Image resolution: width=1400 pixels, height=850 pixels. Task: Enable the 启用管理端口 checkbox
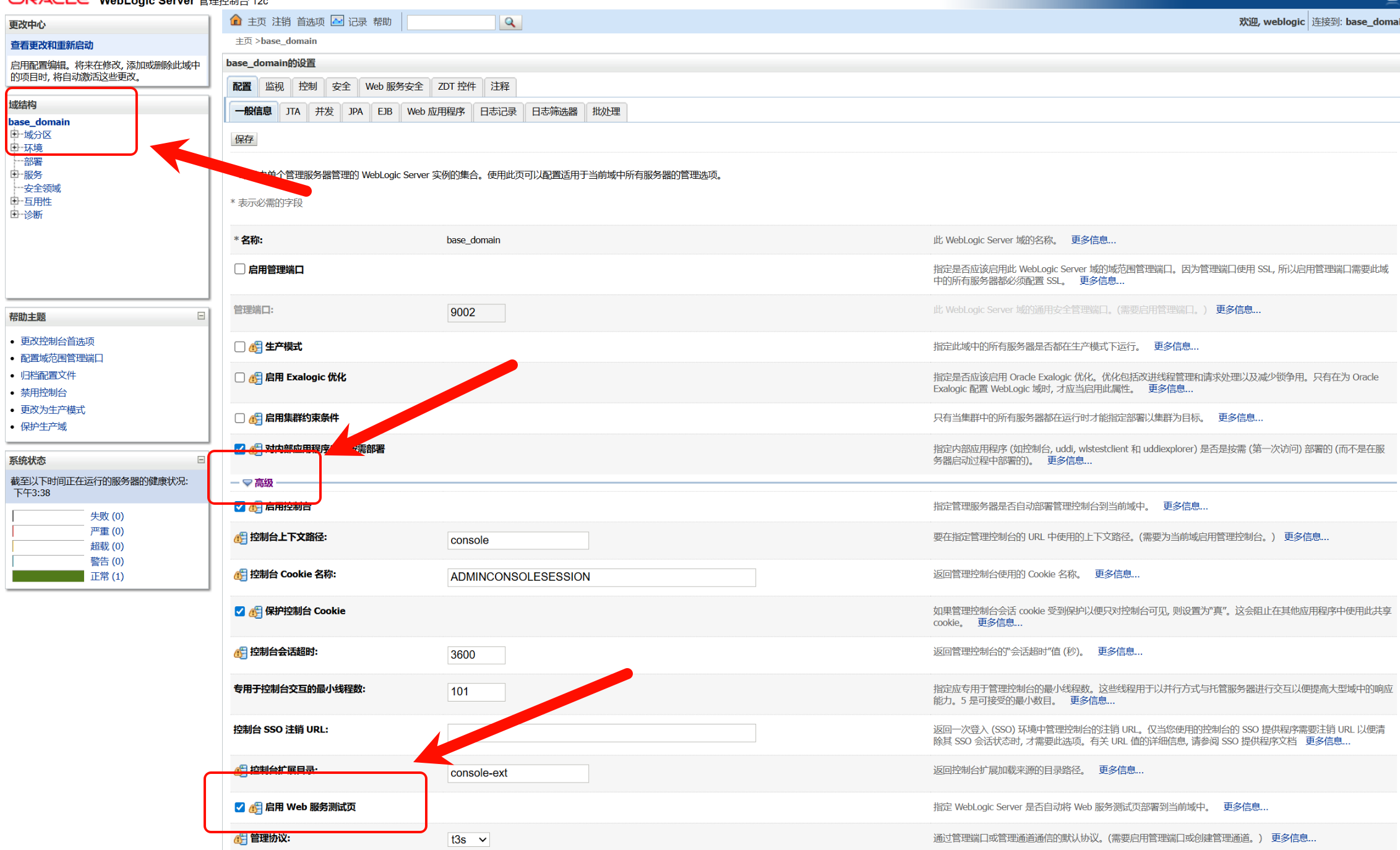point(239,269)
